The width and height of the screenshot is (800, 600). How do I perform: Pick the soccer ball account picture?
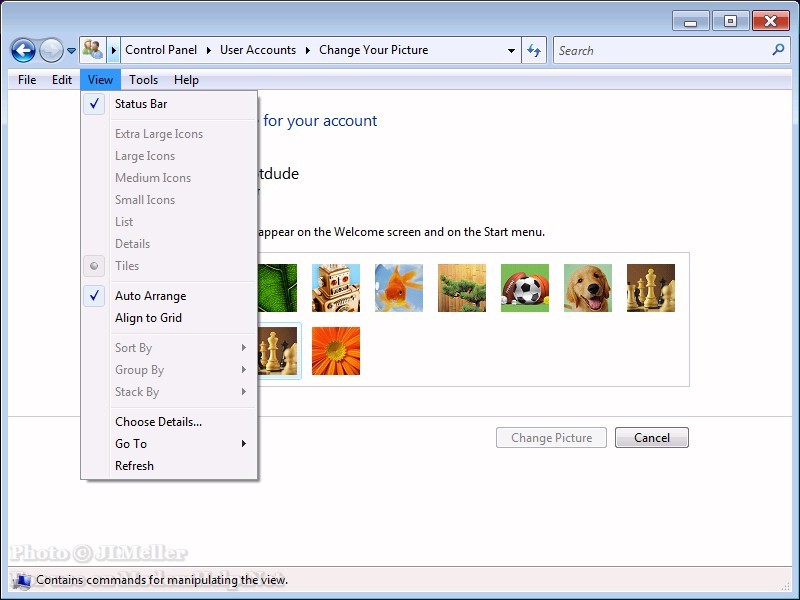tap(525, 288)
